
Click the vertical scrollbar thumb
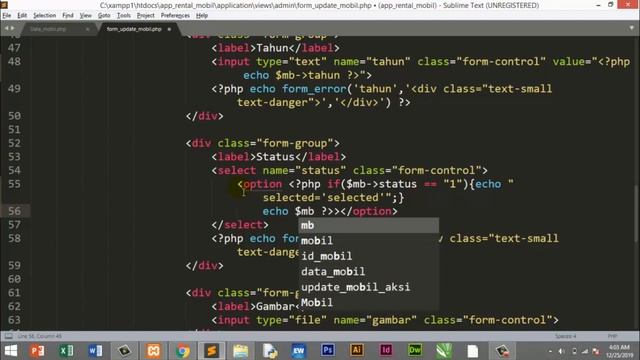tap(637, 214)
